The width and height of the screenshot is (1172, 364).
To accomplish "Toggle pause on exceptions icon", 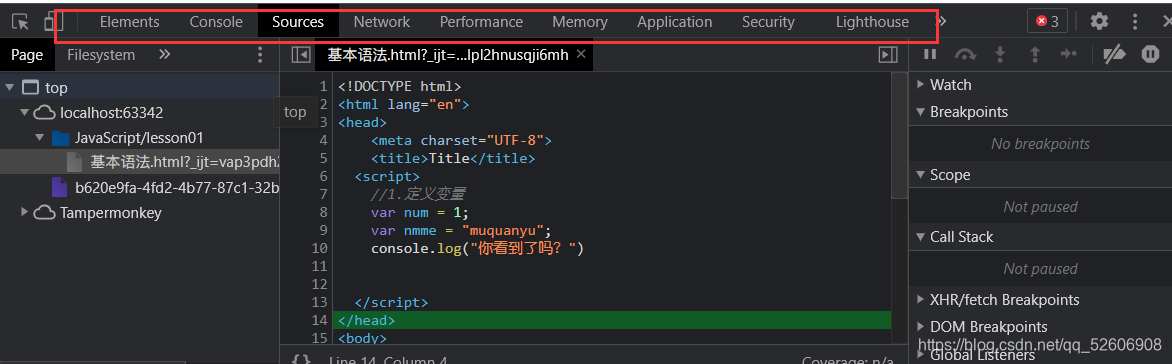I will click(1150, 54).
